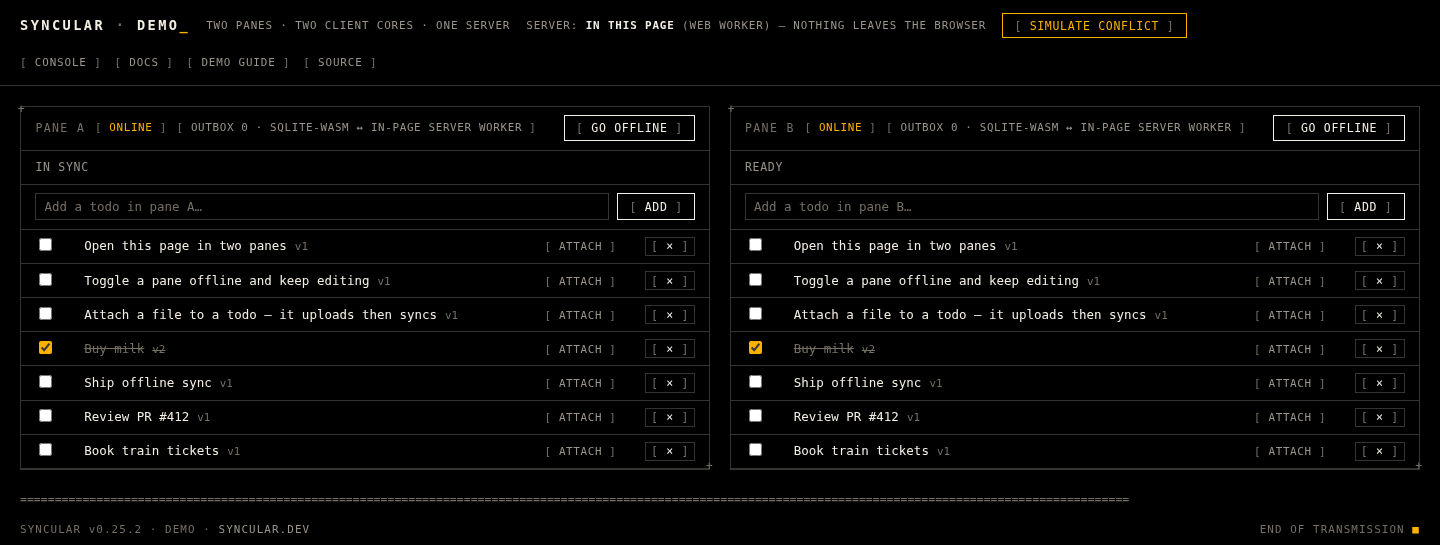Focus the 'Add a todo in pane A' field
This screenshot has height=545, width=1440.
[322, 207]
